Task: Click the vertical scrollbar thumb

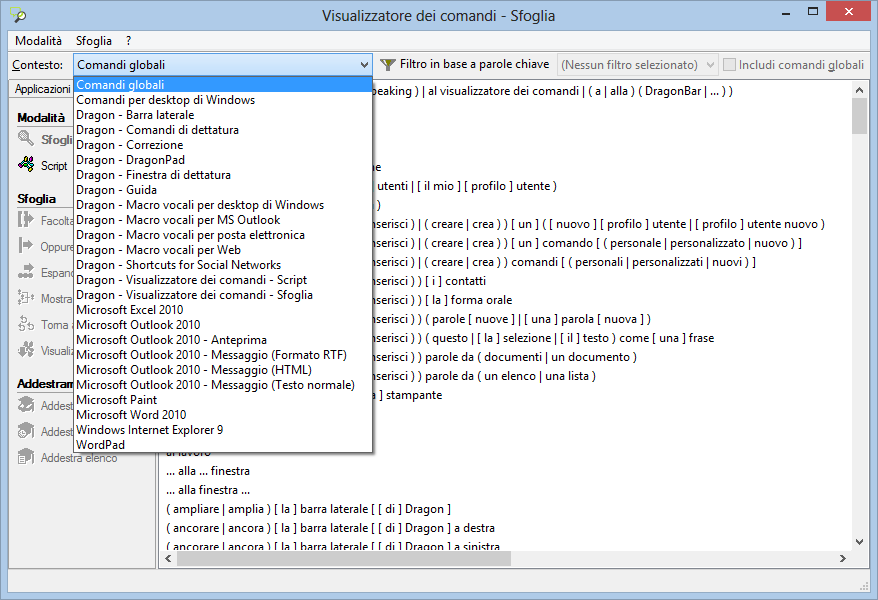Action: pos(860,116)
